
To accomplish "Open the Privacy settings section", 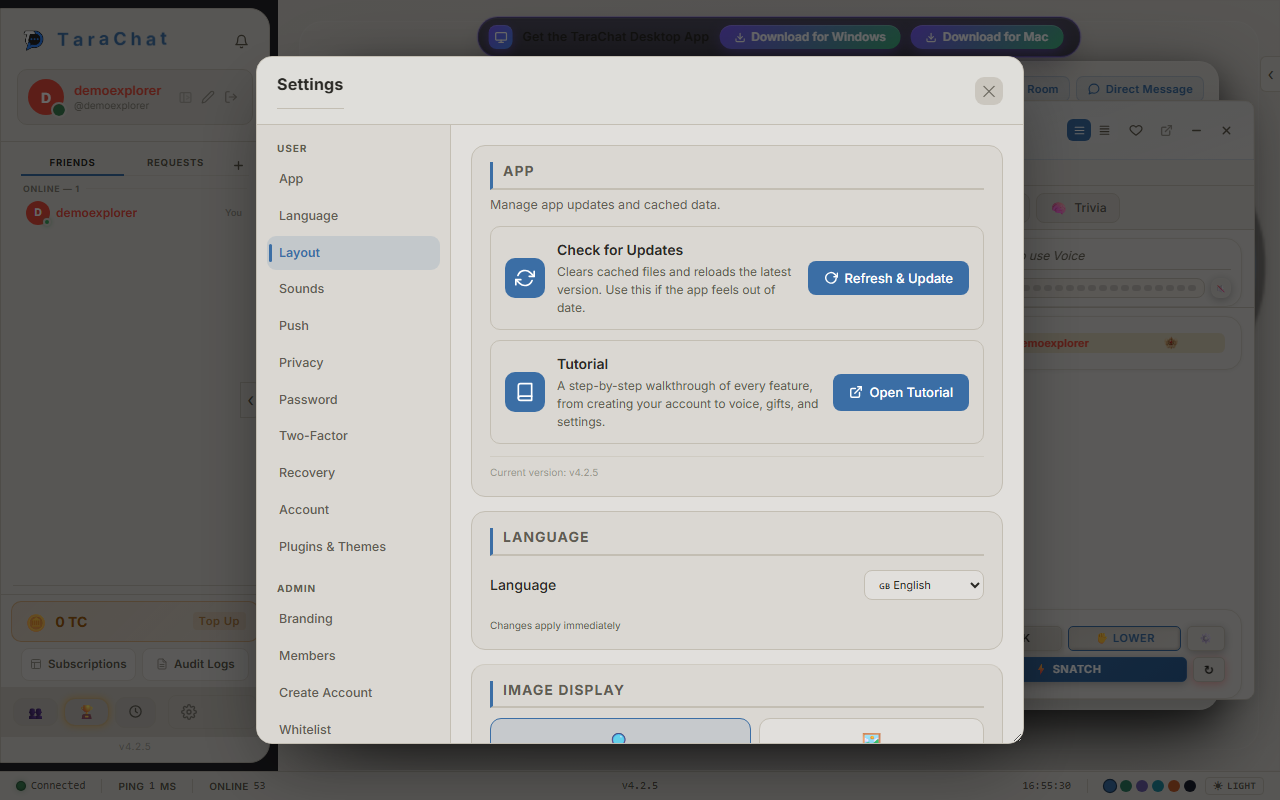I will click(354, 363).
